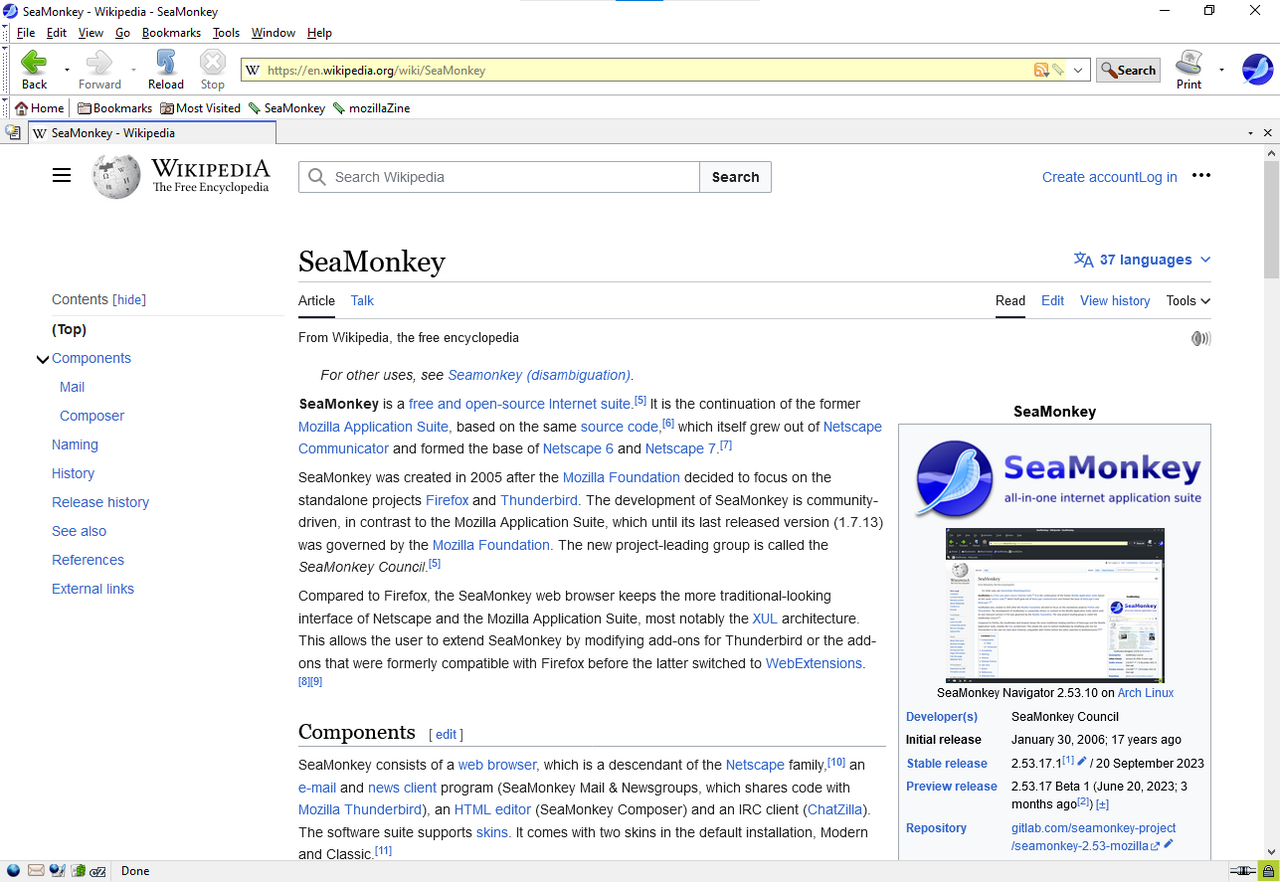The image size is (1280, 882).
Task: Open the URL history dropdown arrow
Action: 1078,70
